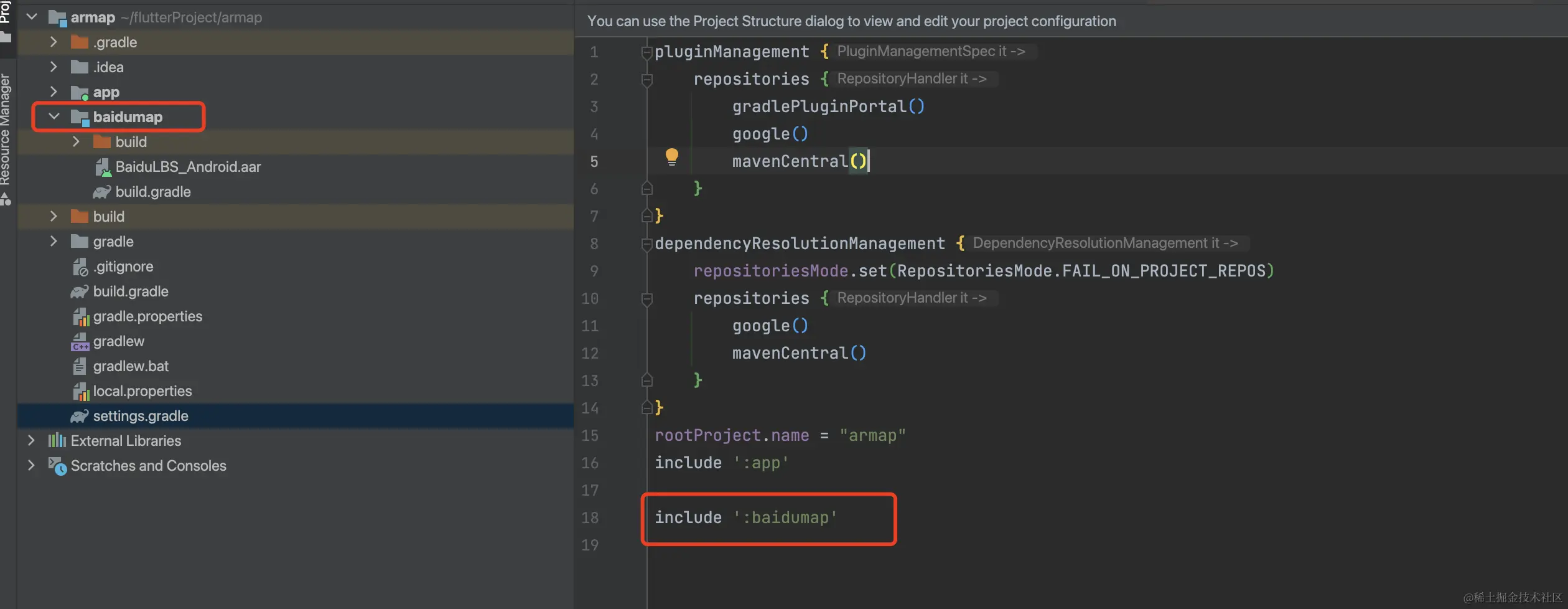Fold the dependencyResolutionManagement block at line 8

click(x=646, y=243)
